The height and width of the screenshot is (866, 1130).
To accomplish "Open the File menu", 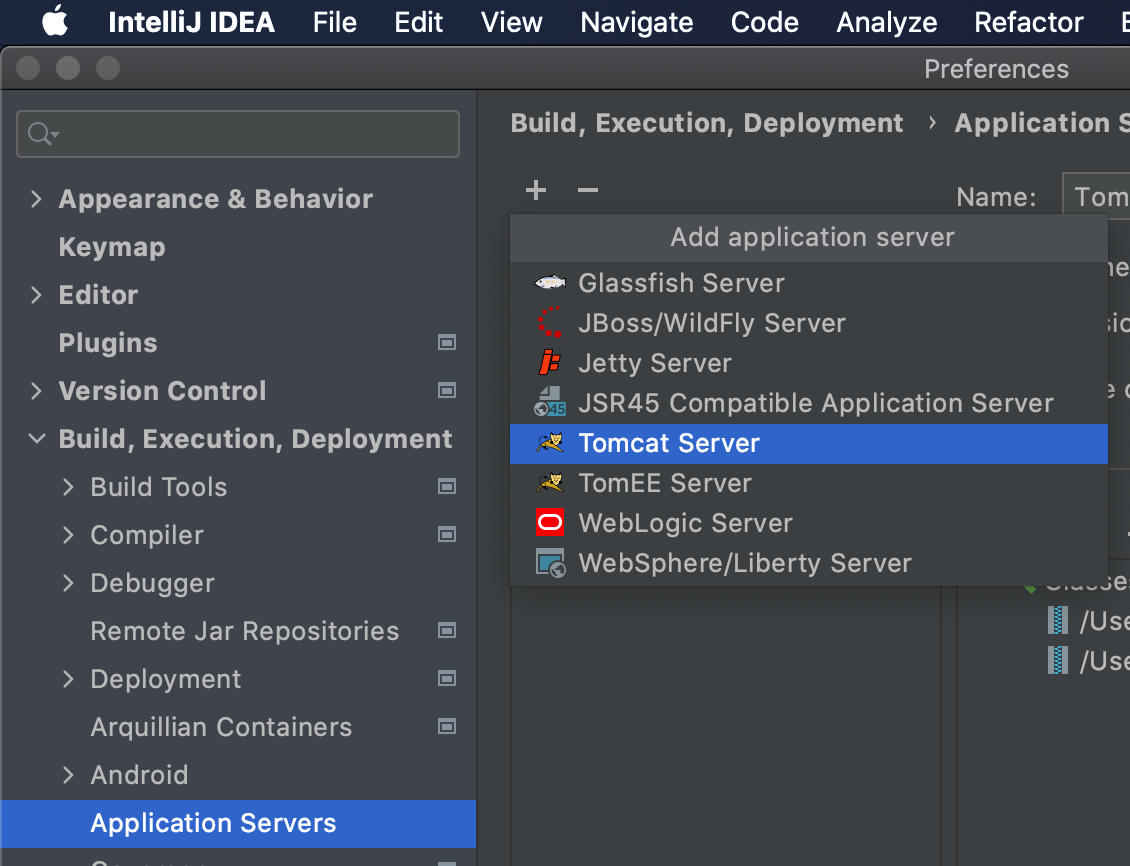I will 334,22.
